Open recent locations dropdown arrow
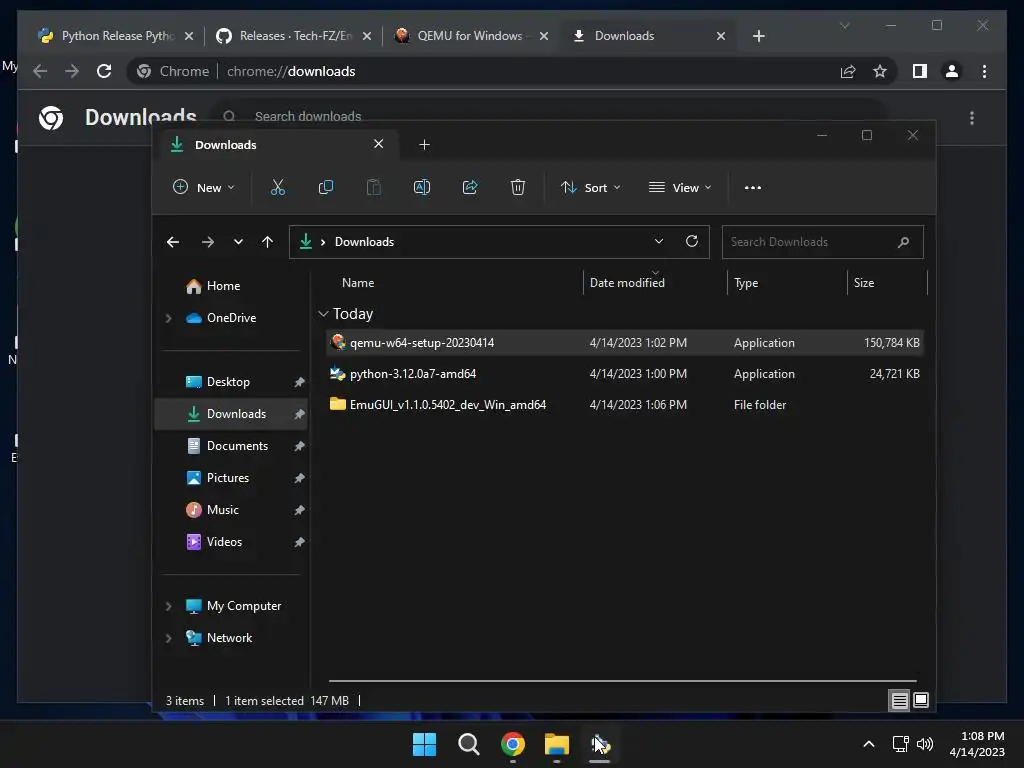This screenshot has width=1024, height=768. coord(238,242)
